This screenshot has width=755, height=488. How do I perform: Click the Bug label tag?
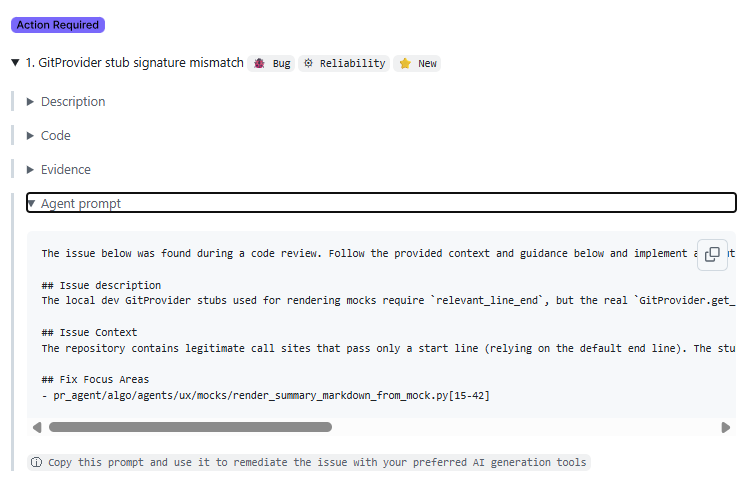pyautogui.click(x=272, y=63)
